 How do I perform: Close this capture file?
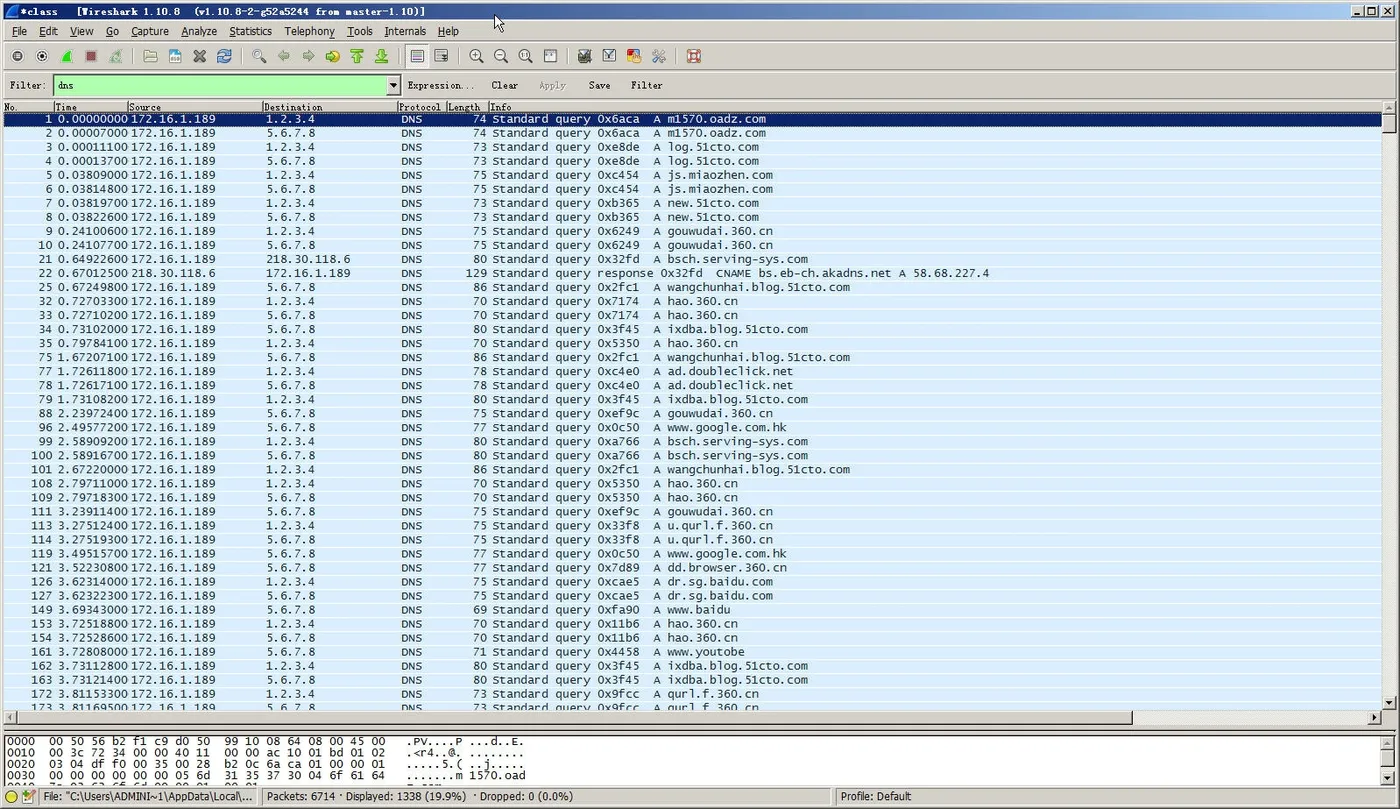point(199,57)
